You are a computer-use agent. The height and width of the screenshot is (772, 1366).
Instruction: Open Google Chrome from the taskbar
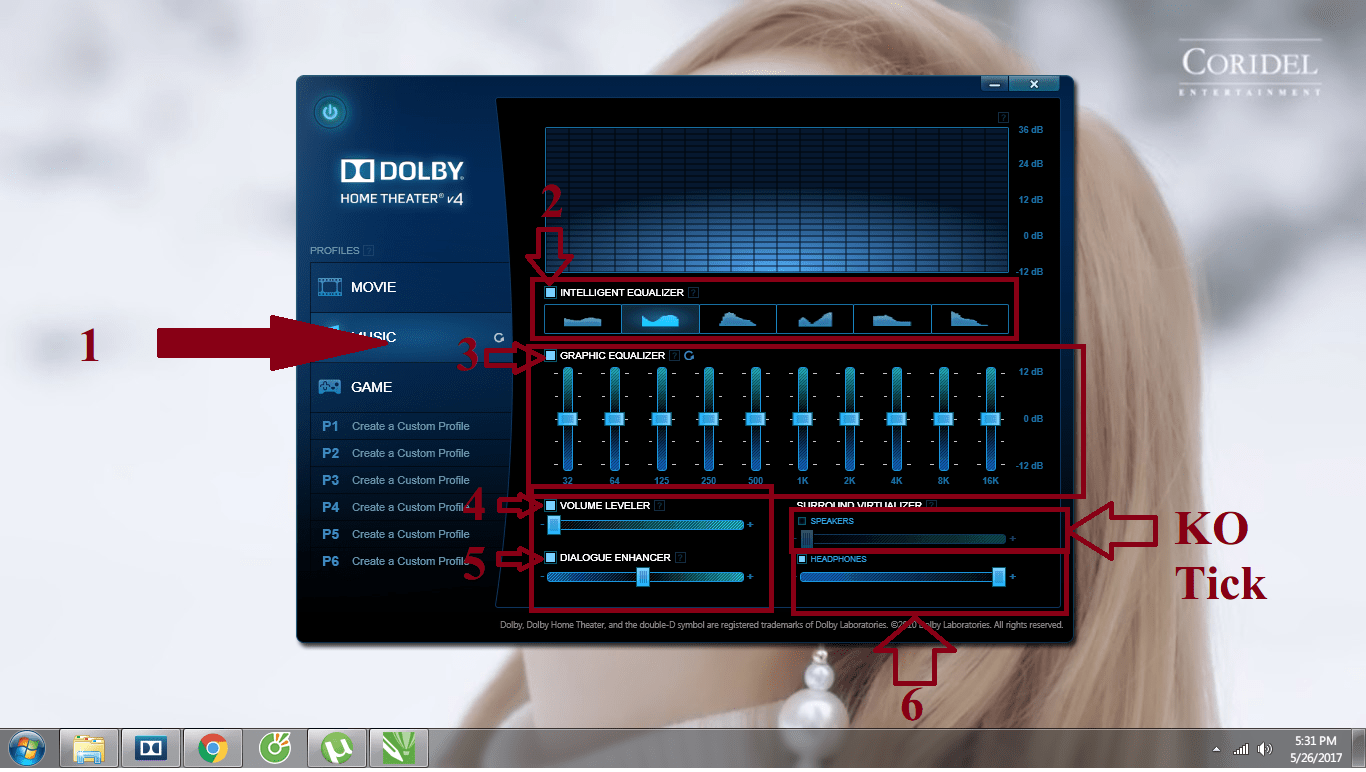(213, 747)
